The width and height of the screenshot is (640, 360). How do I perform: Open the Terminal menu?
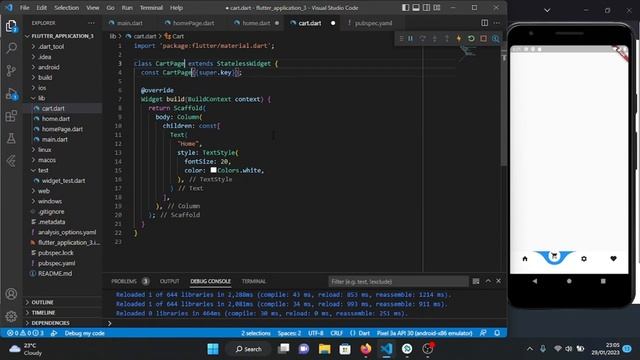click(x=151, y=7)
